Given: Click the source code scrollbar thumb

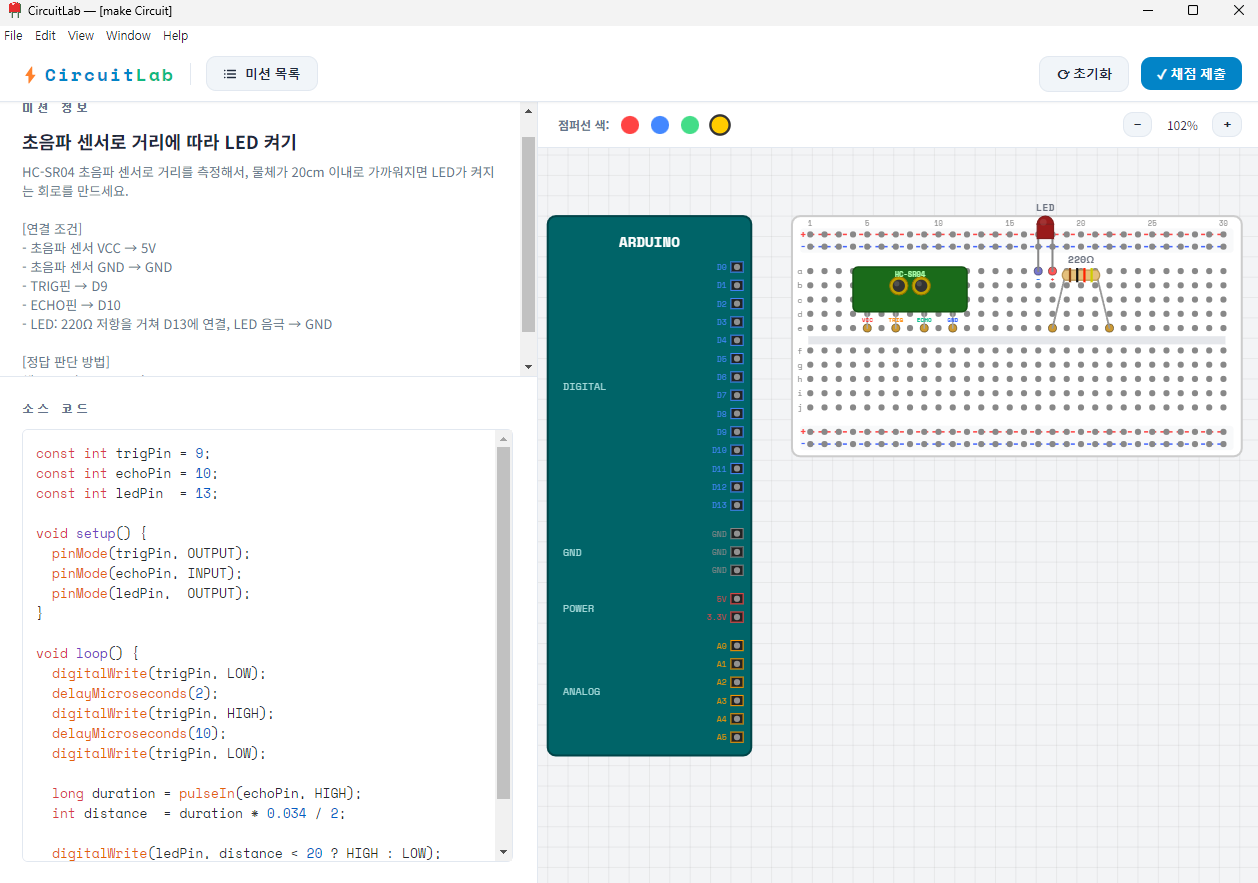Looking at the screenshot, I should pyautogui.click(x=503, y=623).
